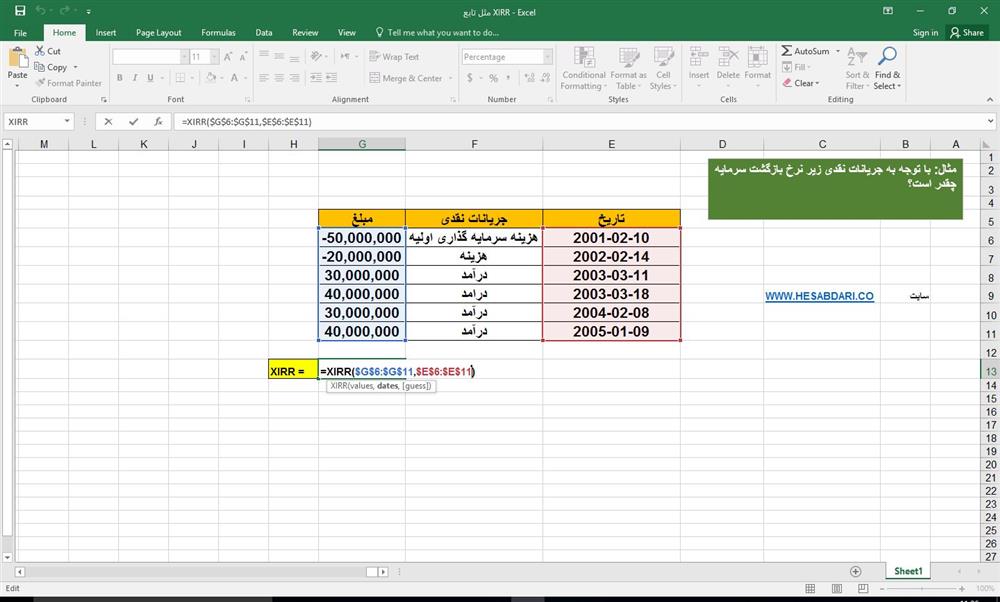Open the WWW.HESABDARI.CO hyperlink
The image size is (1000, 602).
pos(819,296)
